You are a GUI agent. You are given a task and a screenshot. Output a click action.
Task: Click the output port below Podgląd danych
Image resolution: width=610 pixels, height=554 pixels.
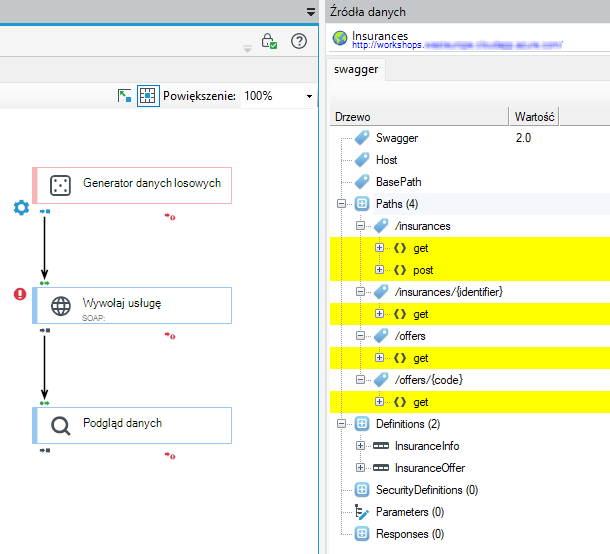(45, 450)
